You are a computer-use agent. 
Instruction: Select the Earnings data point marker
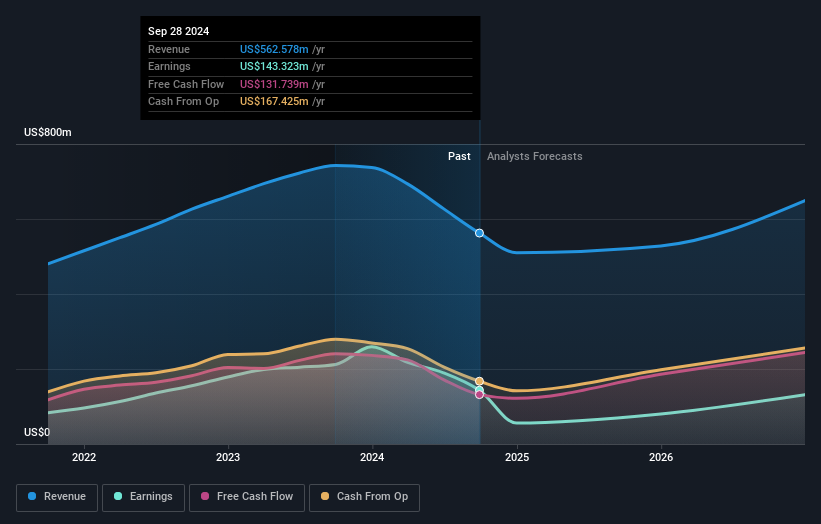(x=479, y=389)
